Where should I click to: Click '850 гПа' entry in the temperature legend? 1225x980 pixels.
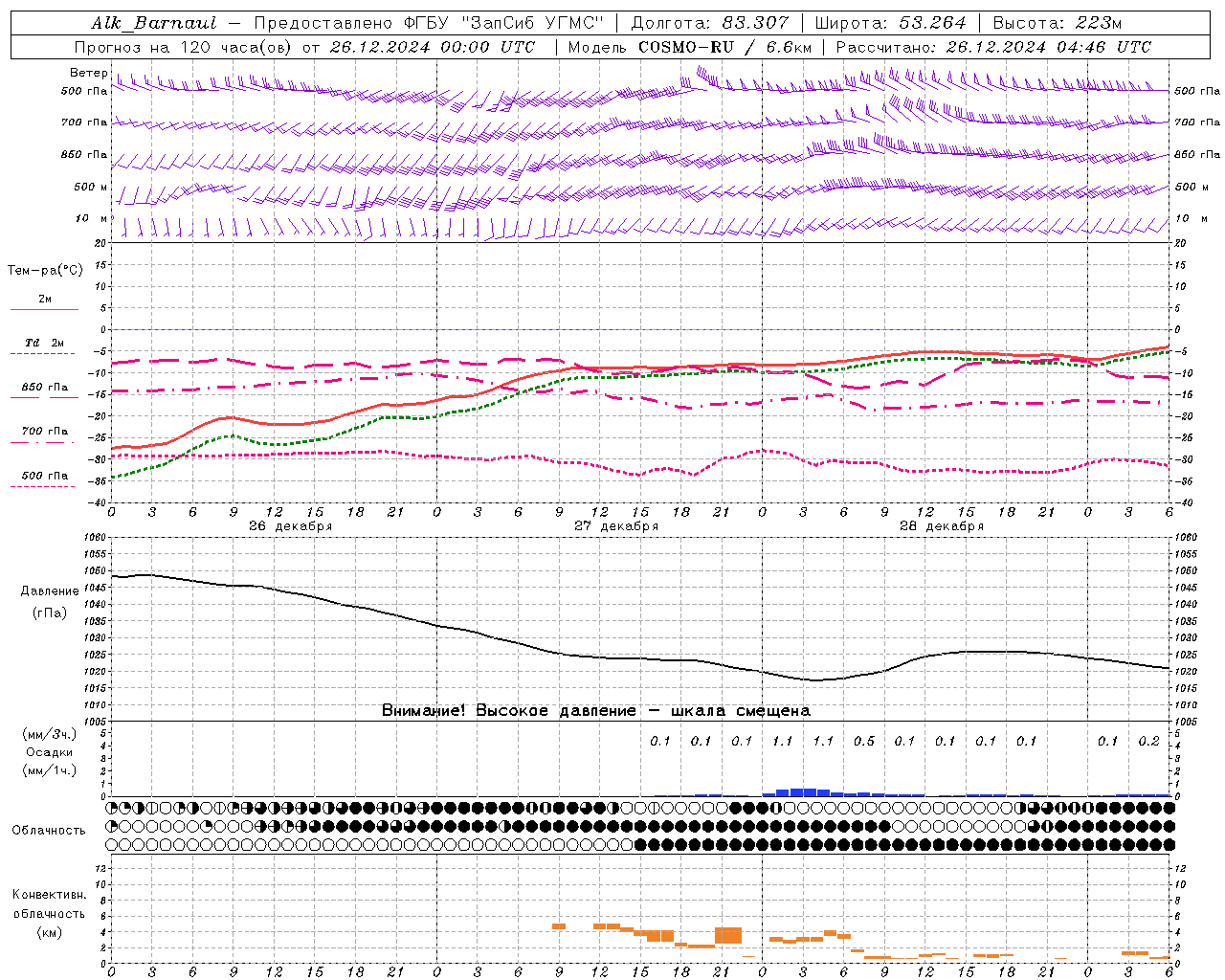point(45,388)
